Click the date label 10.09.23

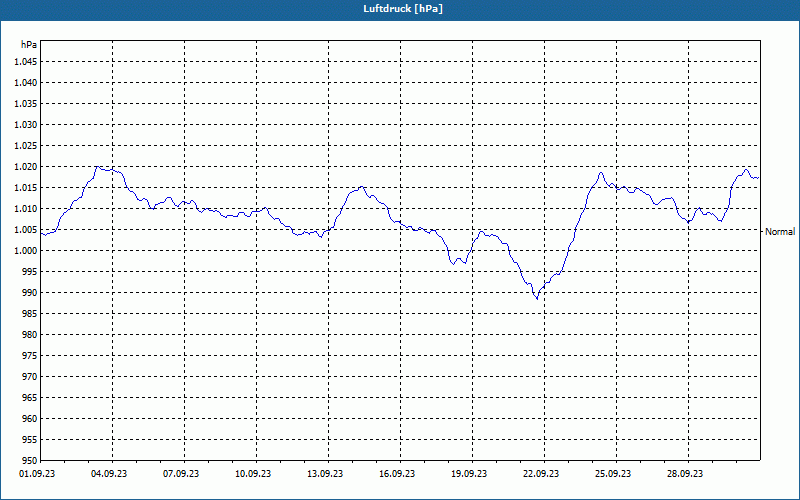[253, 474]
